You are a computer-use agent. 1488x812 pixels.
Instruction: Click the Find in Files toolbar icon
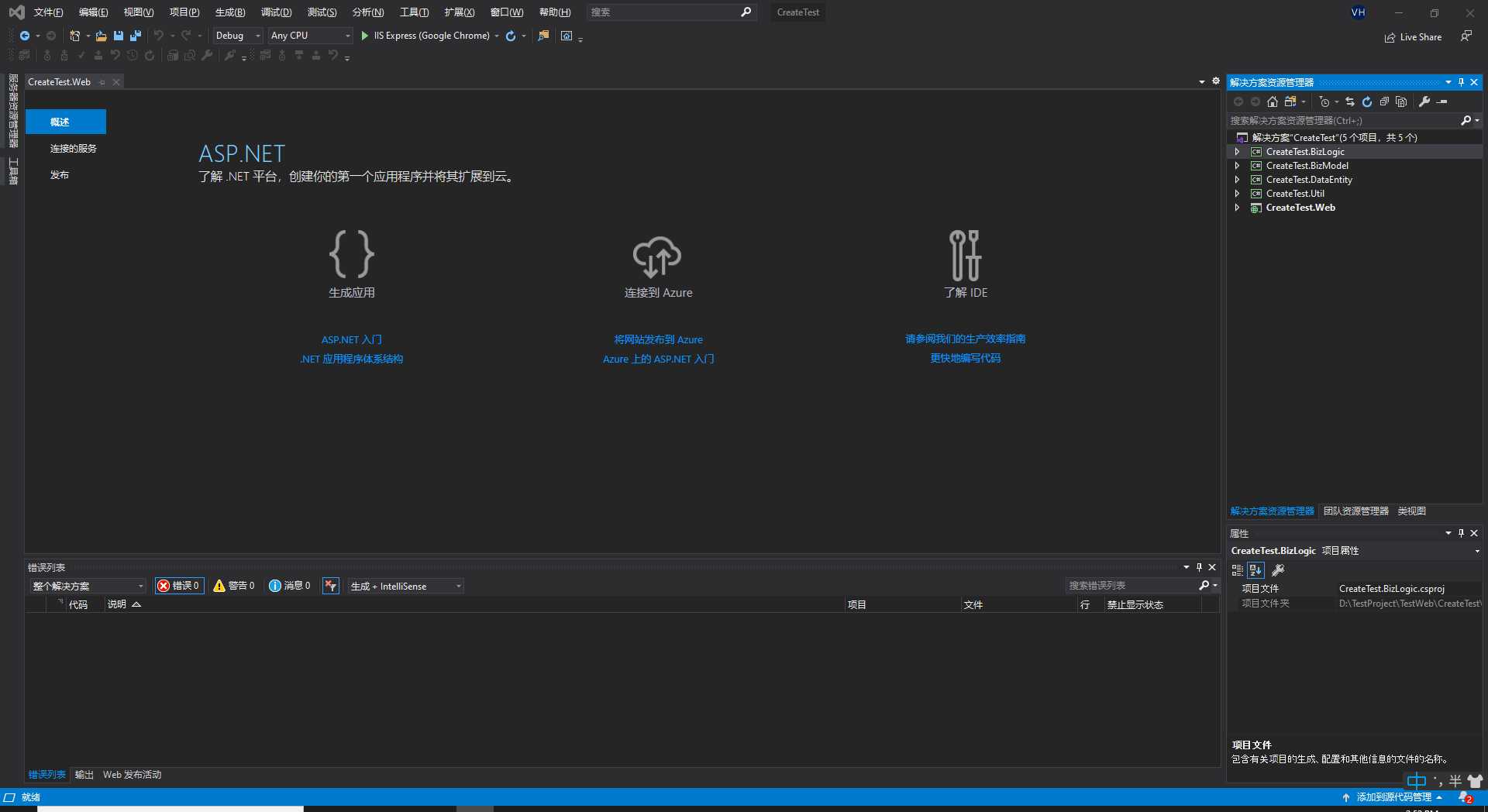pyautogui.click(x=543, y=36)
